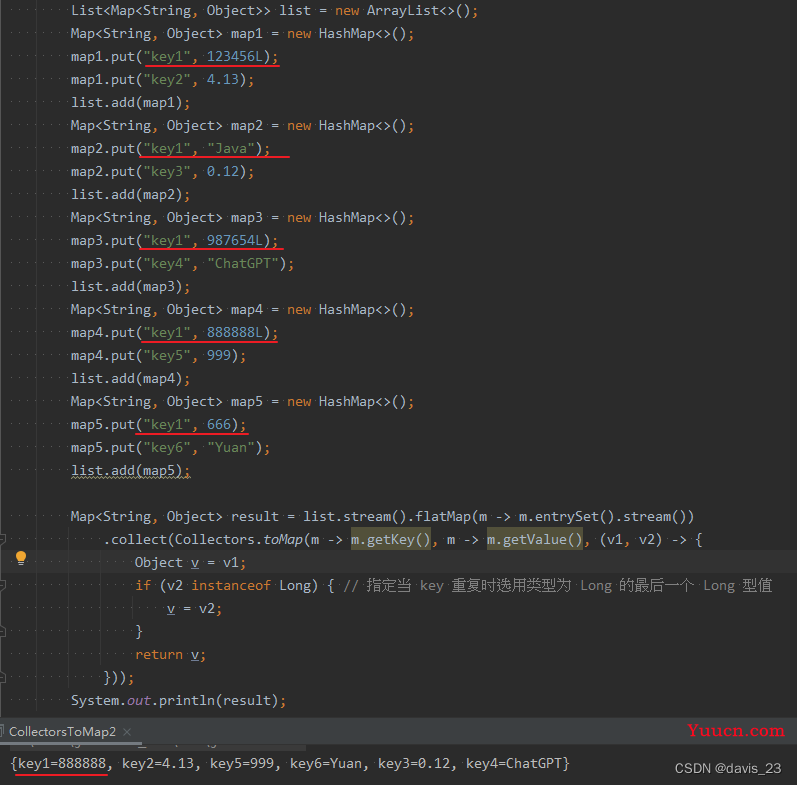This screenshot has height=785, width=797.
Task: Click the yellow lightbulb quick-fix icon
Action: pos(21,558)
